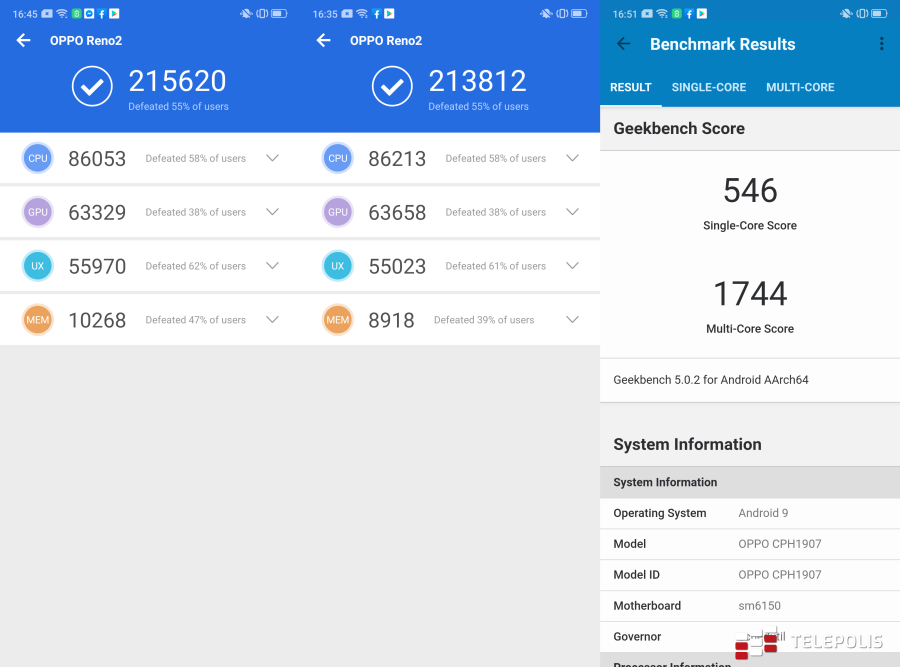
Task: Tap the checkmark circle next to 215620
Action: coord(92,87)
